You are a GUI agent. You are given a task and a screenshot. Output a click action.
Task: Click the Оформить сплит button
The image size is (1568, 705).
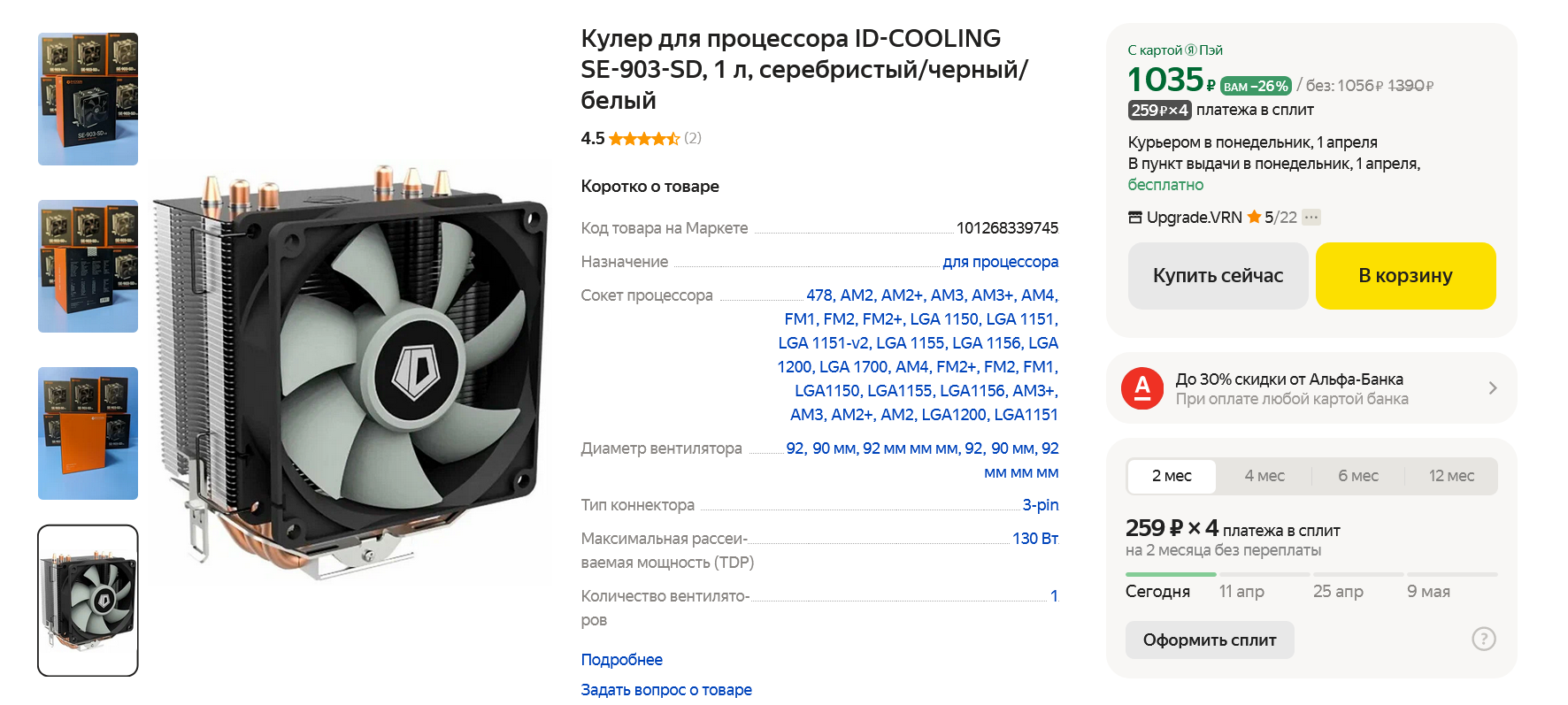1210,640
